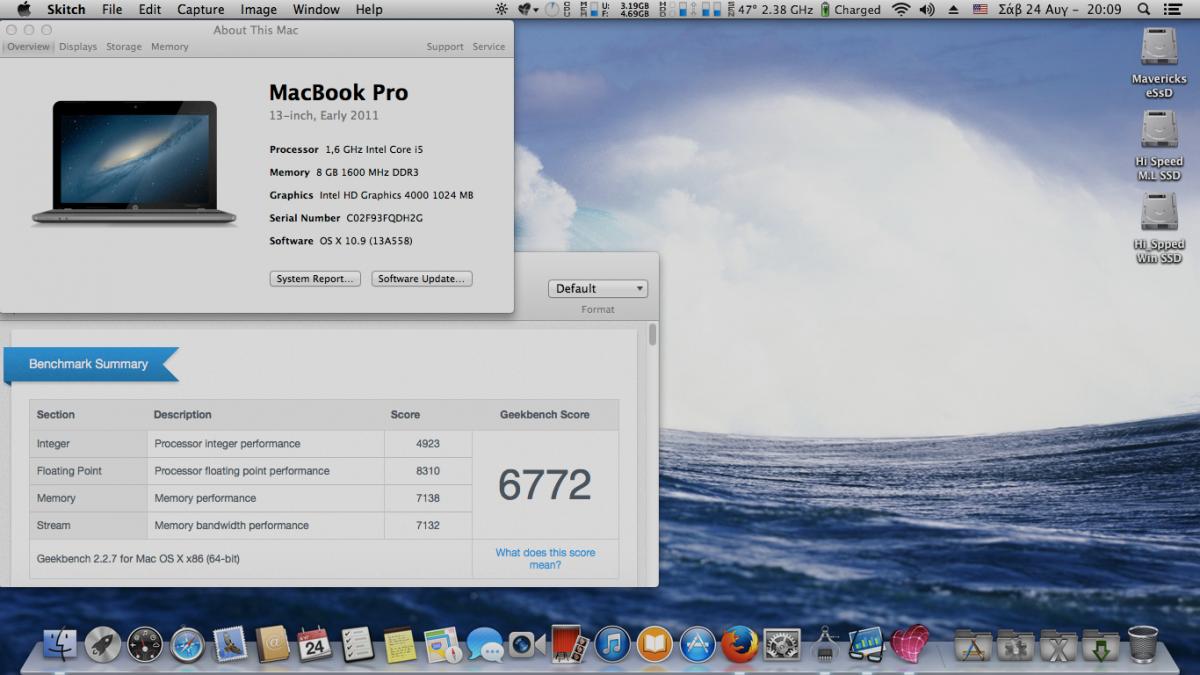Open Contacts address book in dock
The height and width of the screenshot is (675, 1200).
pos(272,645)
